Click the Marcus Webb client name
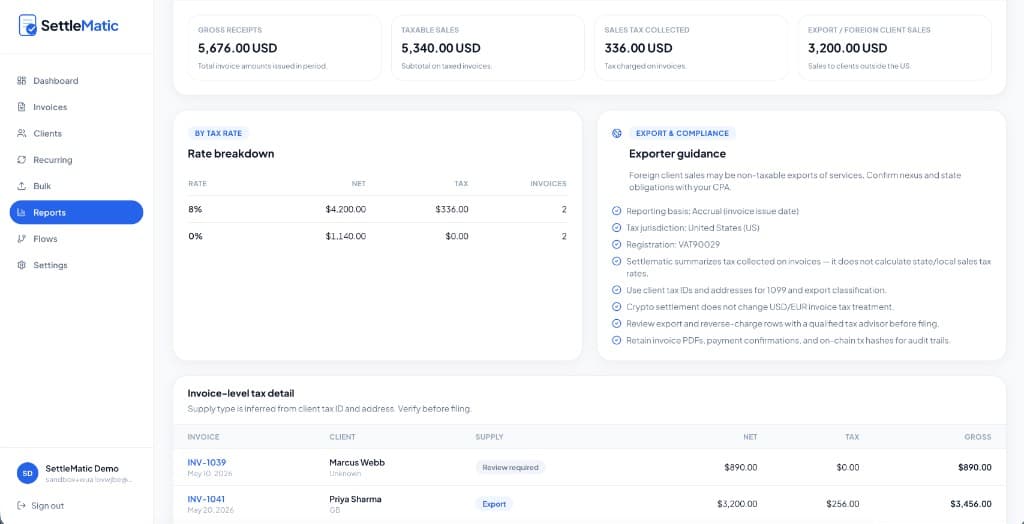The width and height of the screenshot is (1024, 524). click(357, 463)
